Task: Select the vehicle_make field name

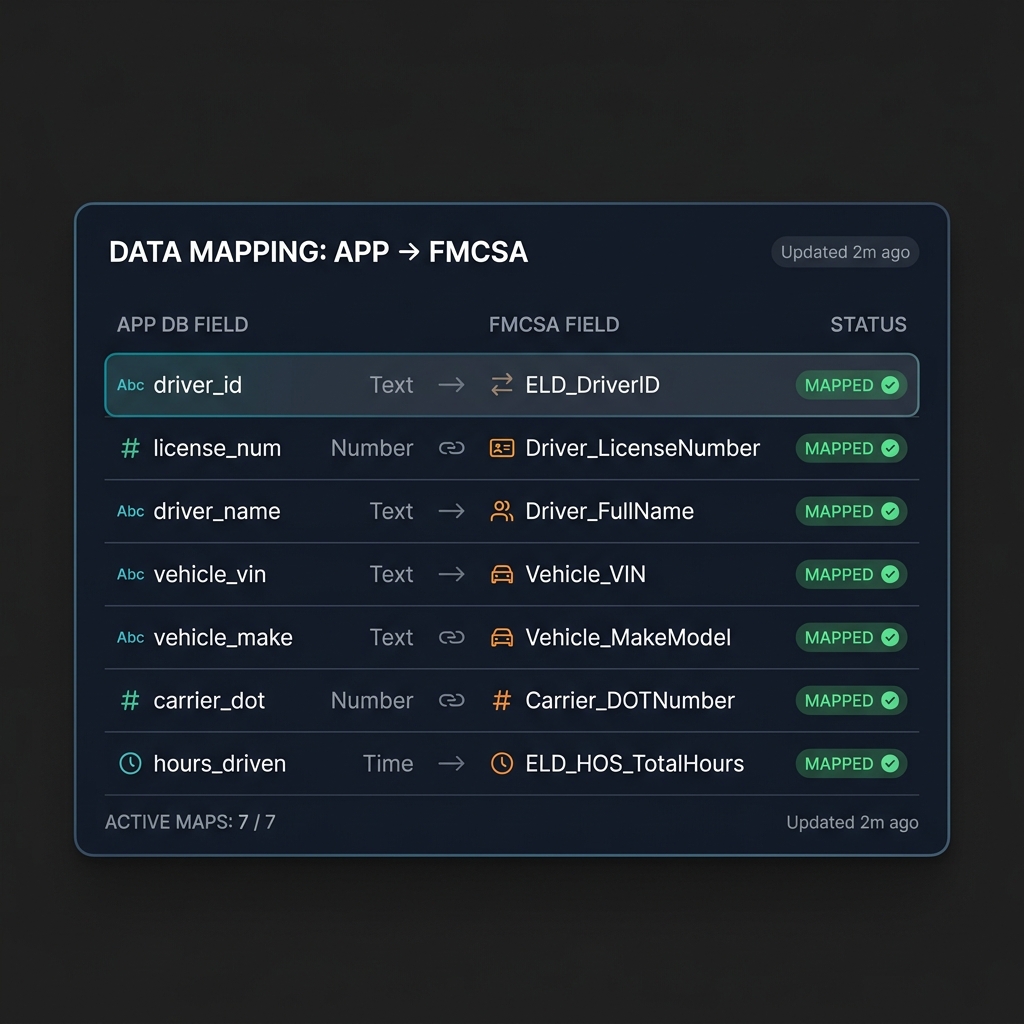Action: click(223, 637)
